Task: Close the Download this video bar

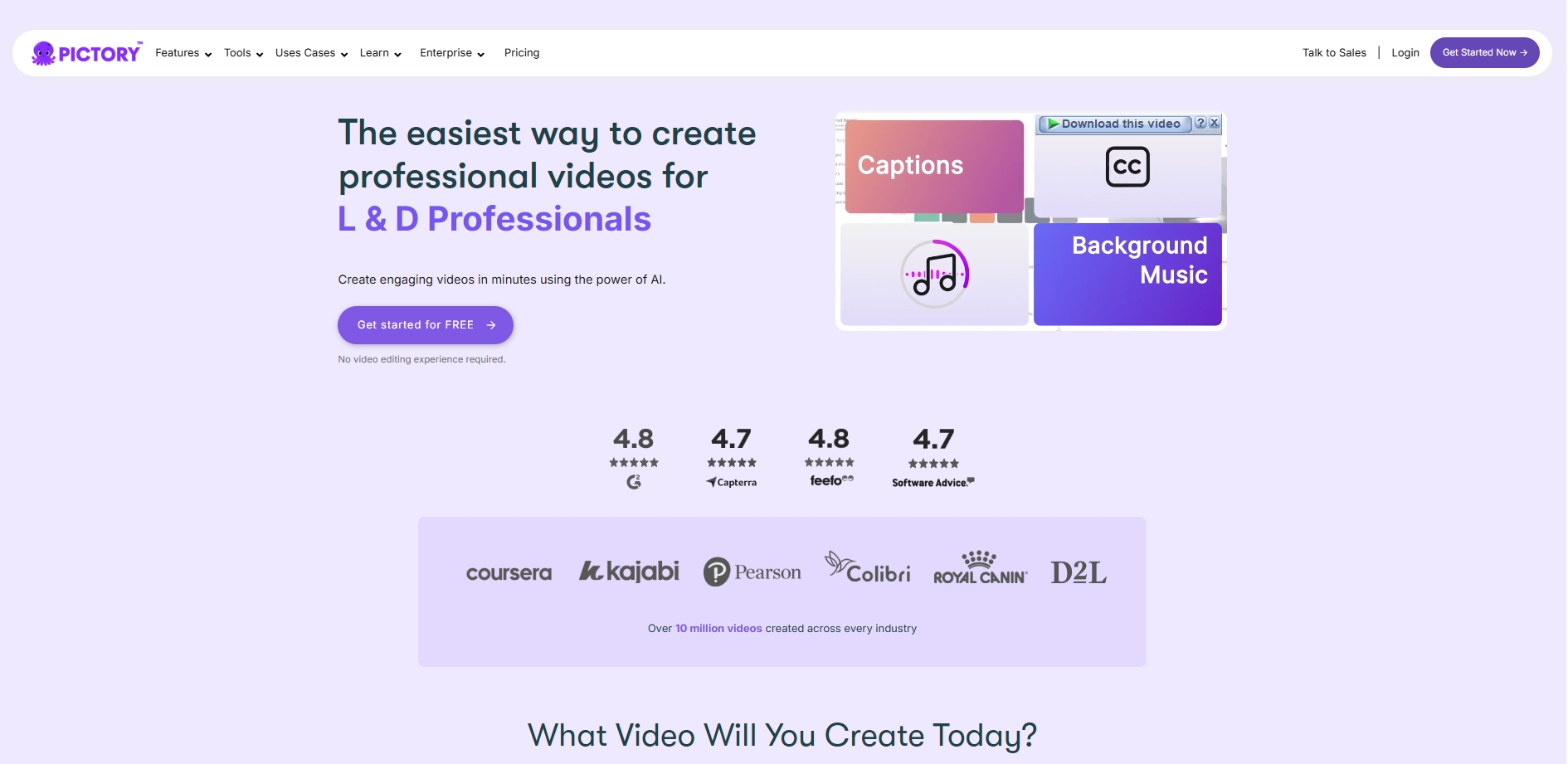Action: [1215, 123]
